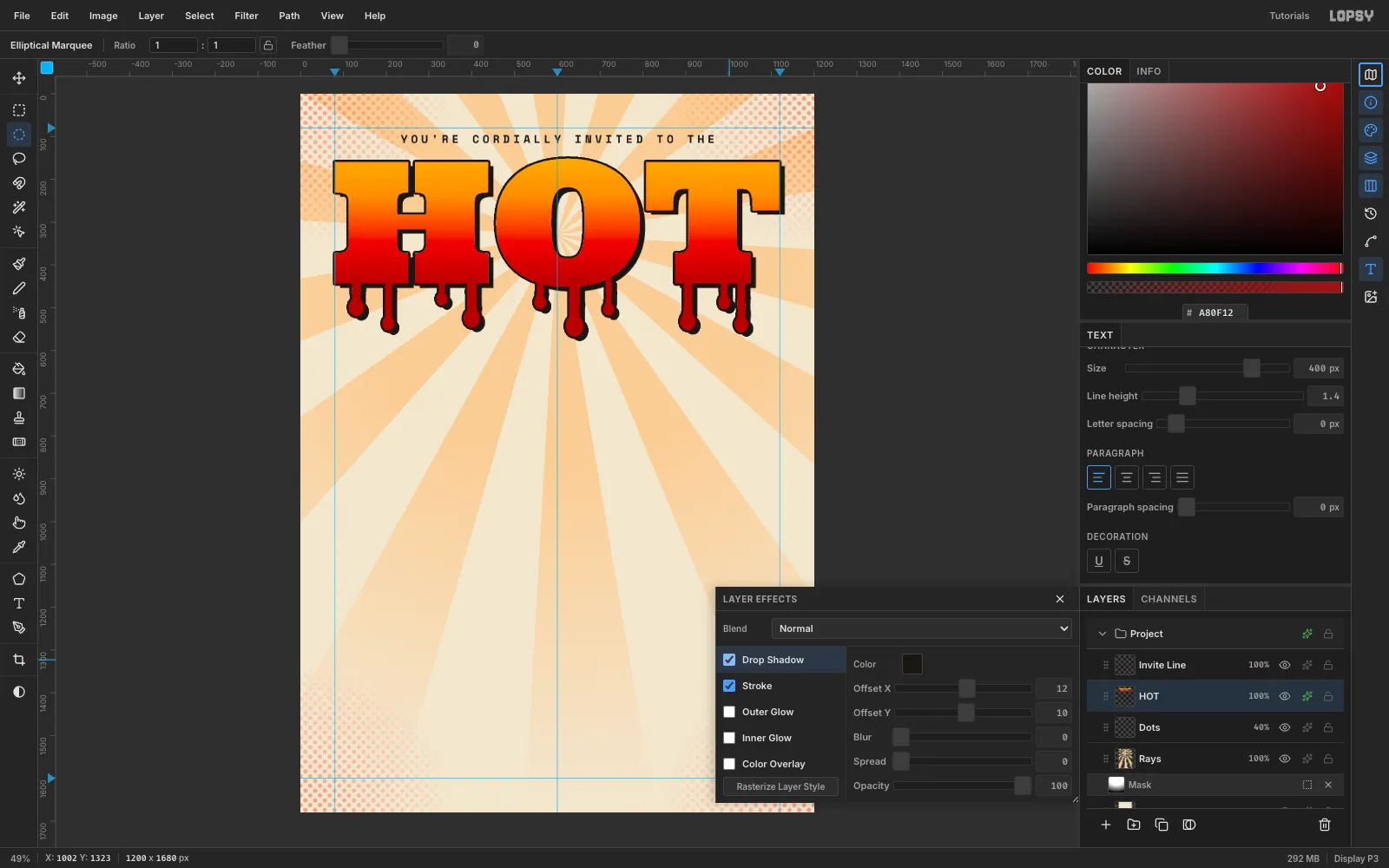1389x868 pixels.
Task: Select the Gradient tool
Action: coord(19,393)
